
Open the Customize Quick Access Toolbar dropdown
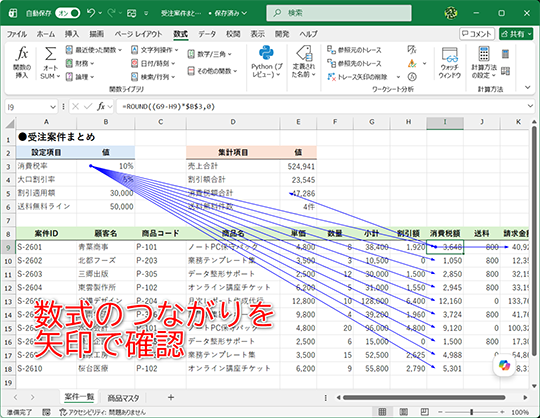pyautogui.click(x=146, y=13)
